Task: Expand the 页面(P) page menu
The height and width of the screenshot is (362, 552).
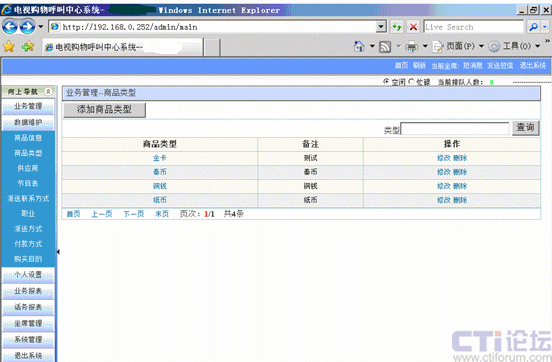Action: (x=458, y=46)
